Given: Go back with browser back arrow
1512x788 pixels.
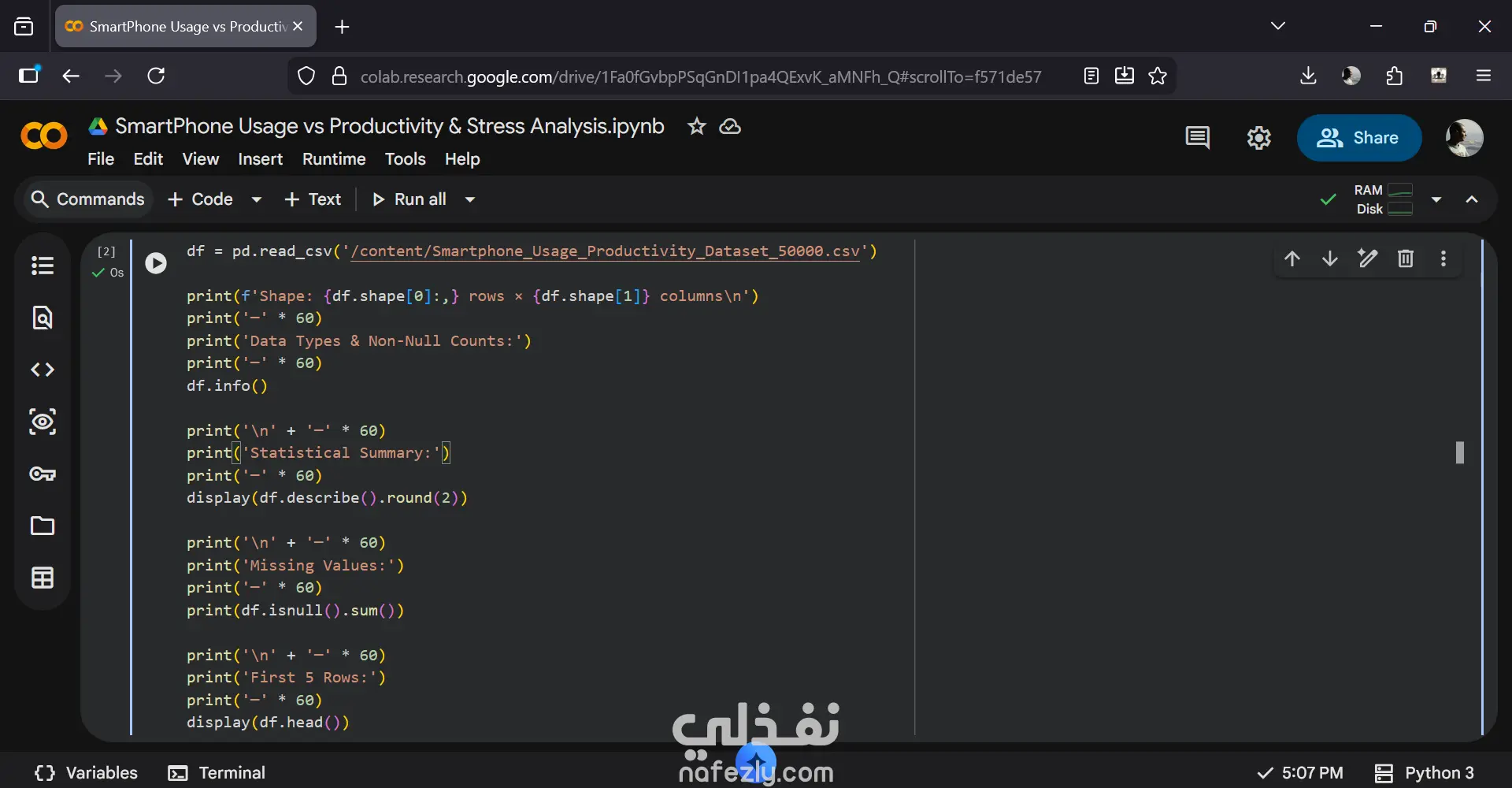Looking at the screenshot, I should [71, 76].
